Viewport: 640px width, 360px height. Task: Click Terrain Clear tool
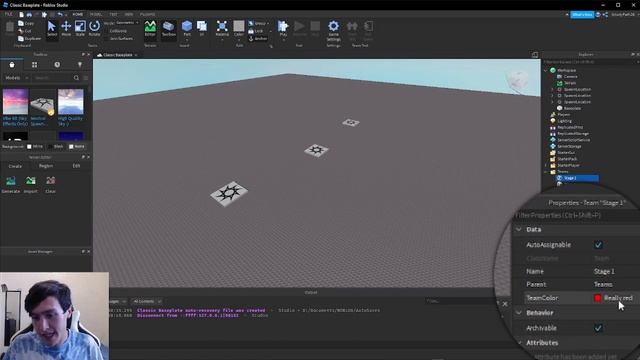pos(51,184)
